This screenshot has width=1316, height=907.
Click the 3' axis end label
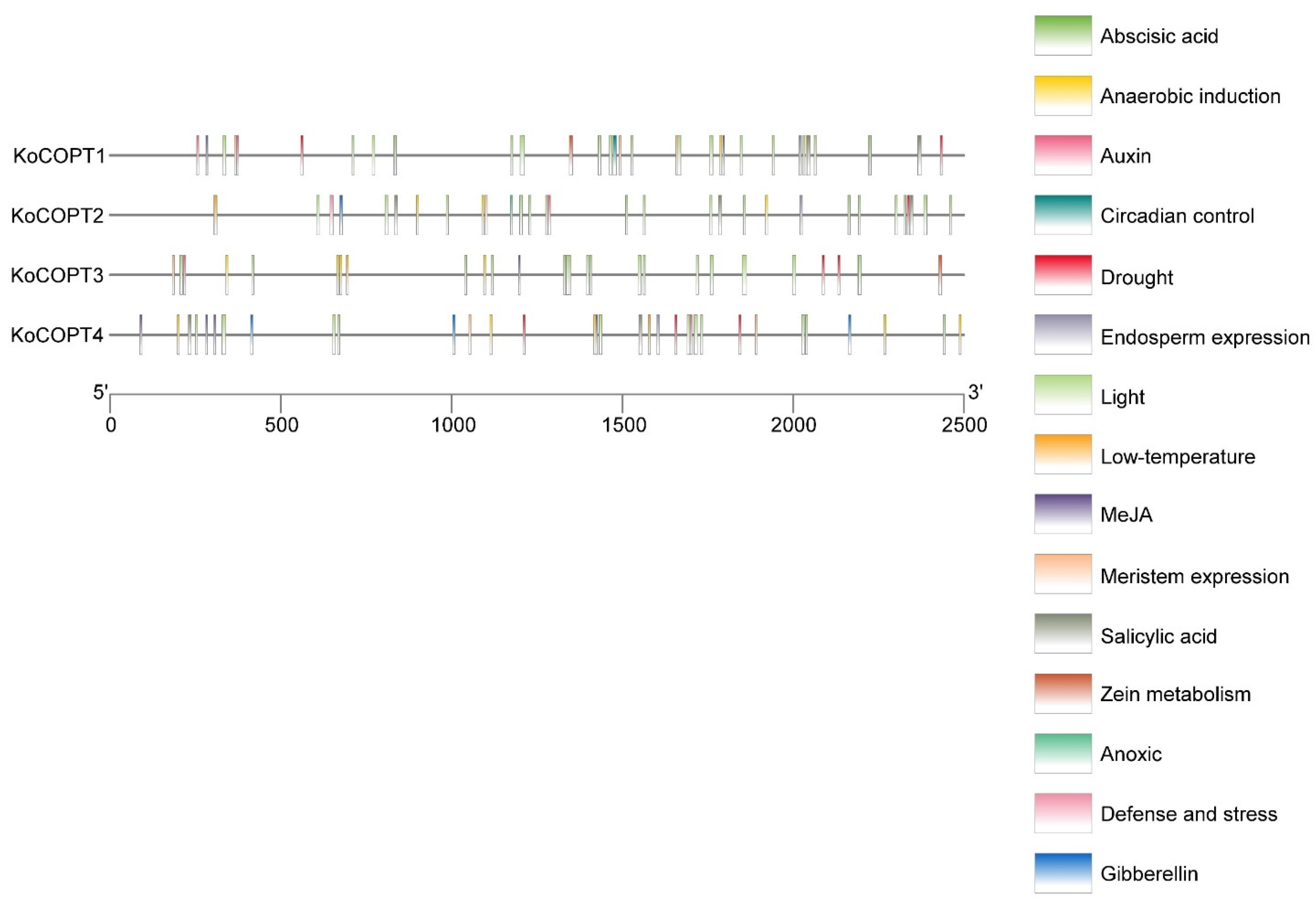tap(975, 392)
